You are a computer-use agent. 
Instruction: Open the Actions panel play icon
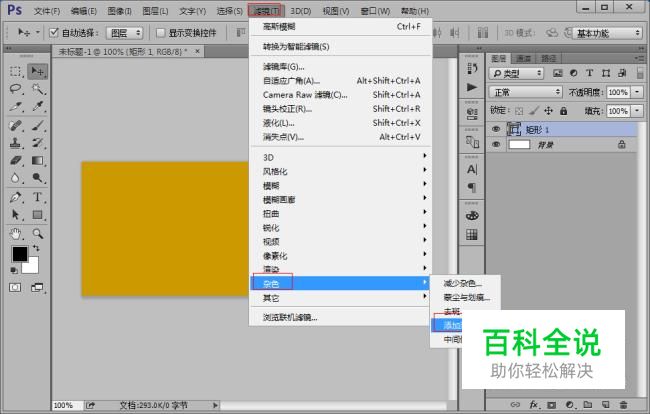(x=472, y=87)
